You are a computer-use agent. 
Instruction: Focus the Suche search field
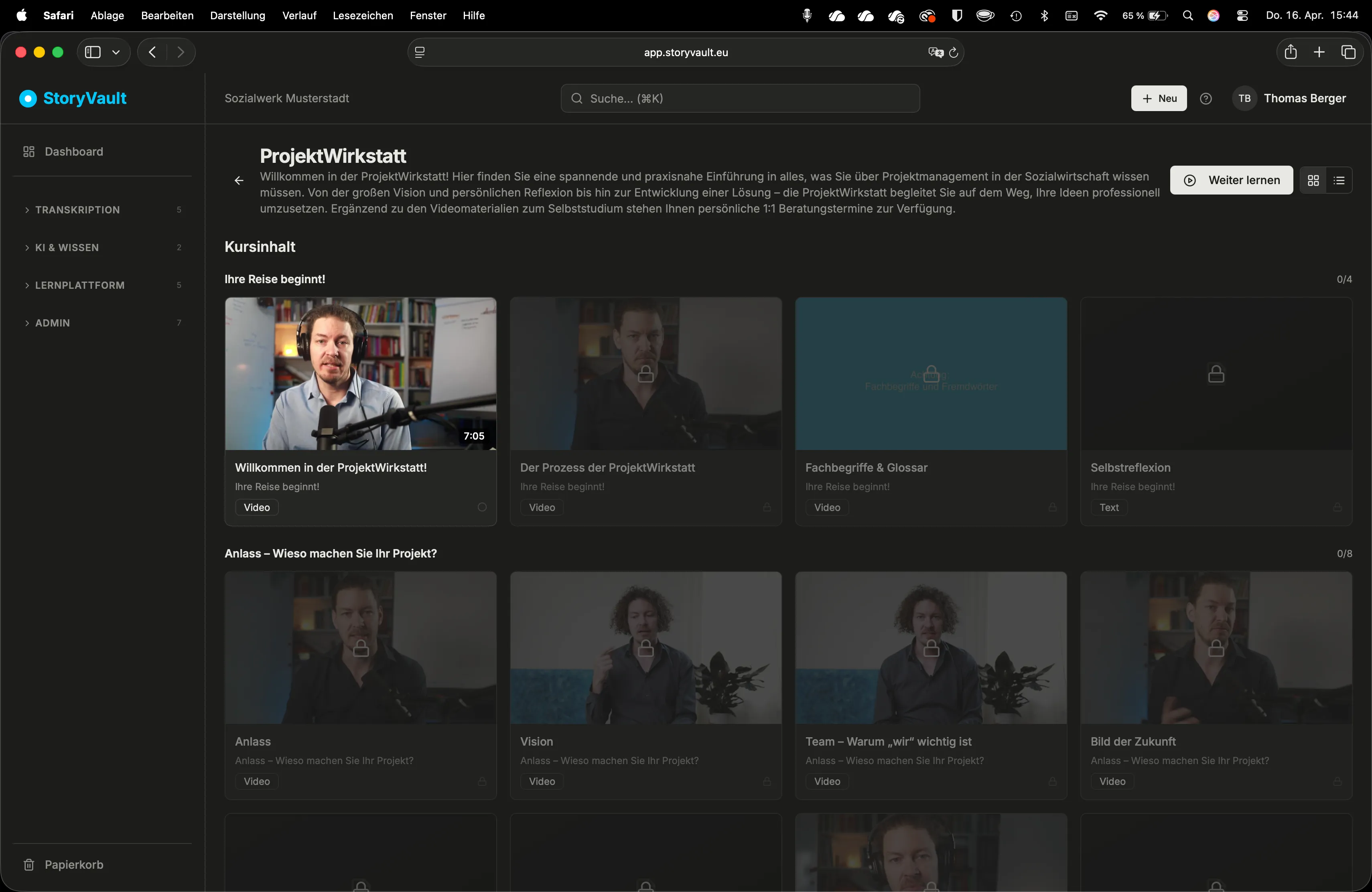740,99
